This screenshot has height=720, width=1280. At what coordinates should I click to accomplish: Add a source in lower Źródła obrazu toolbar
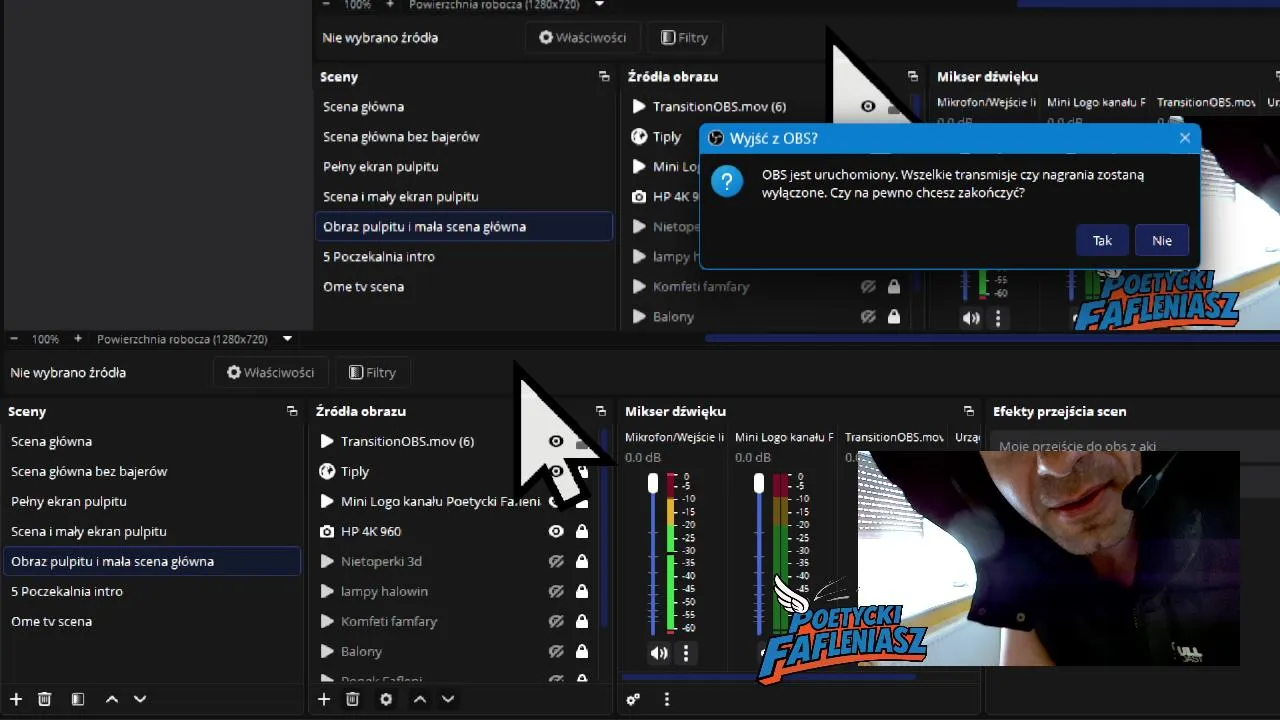324,699
